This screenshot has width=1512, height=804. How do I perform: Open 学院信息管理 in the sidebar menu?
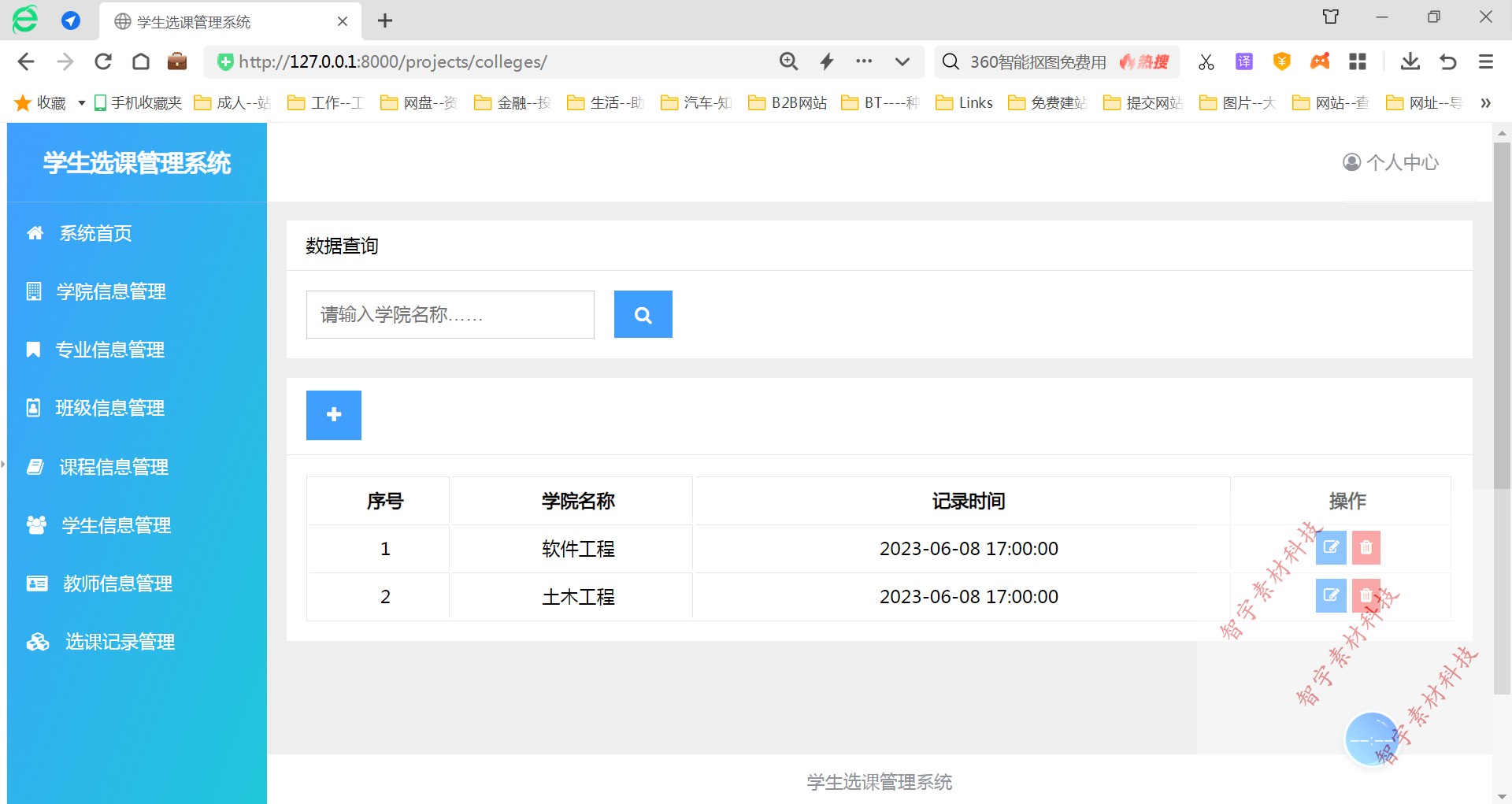click(111, 291)
